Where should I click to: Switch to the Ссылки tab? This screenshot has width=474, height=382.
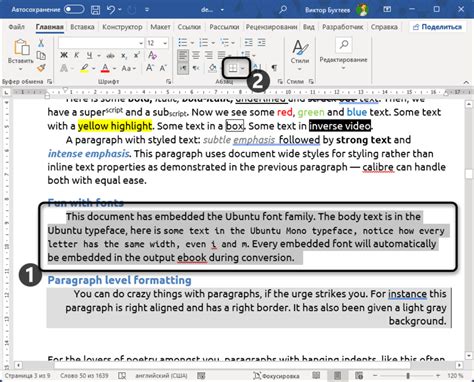(x=189, y=27)
